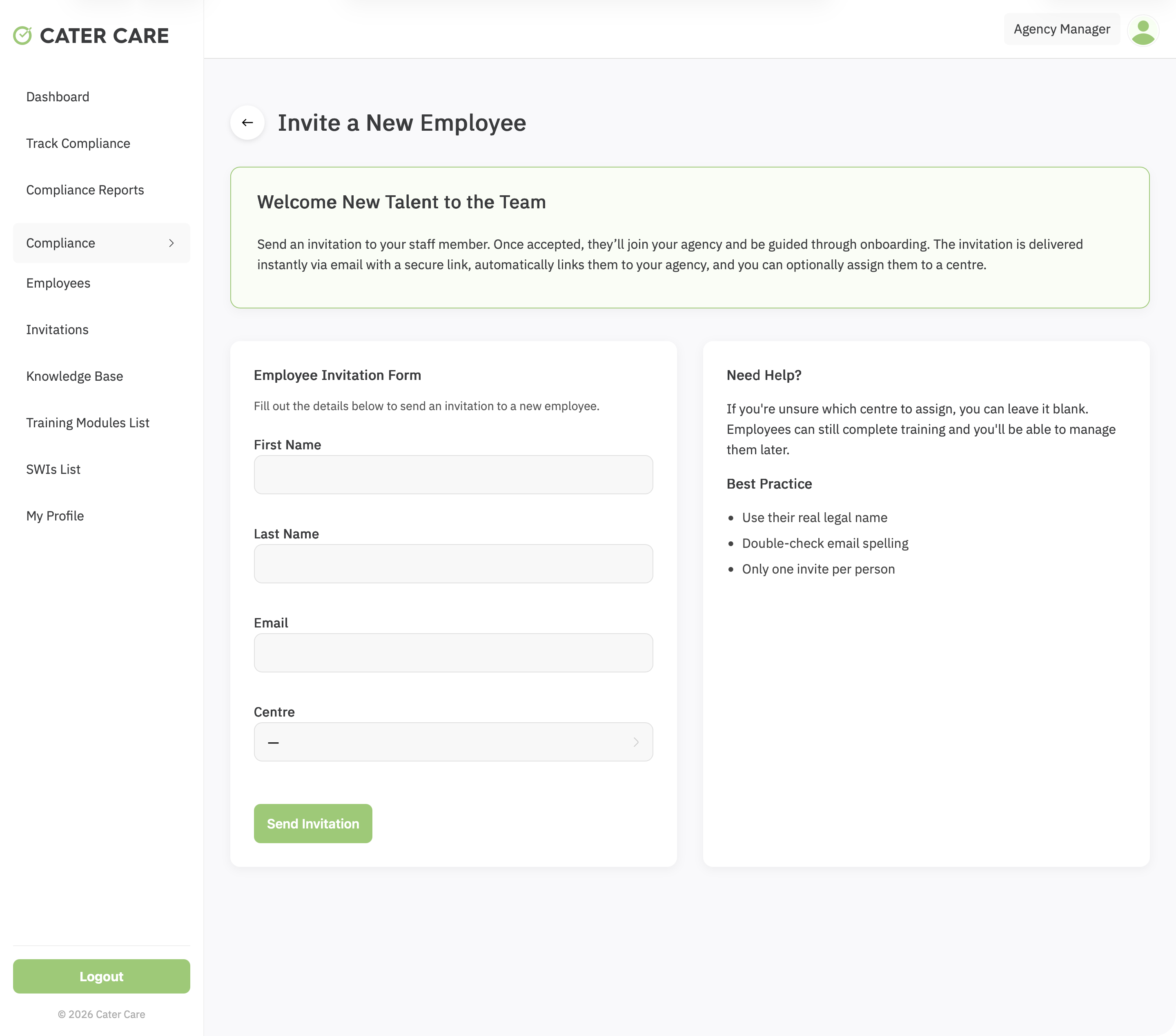1176x1036 pixels.
Task: Click Welcome New Talent to the Team heading
Action: 401,202
